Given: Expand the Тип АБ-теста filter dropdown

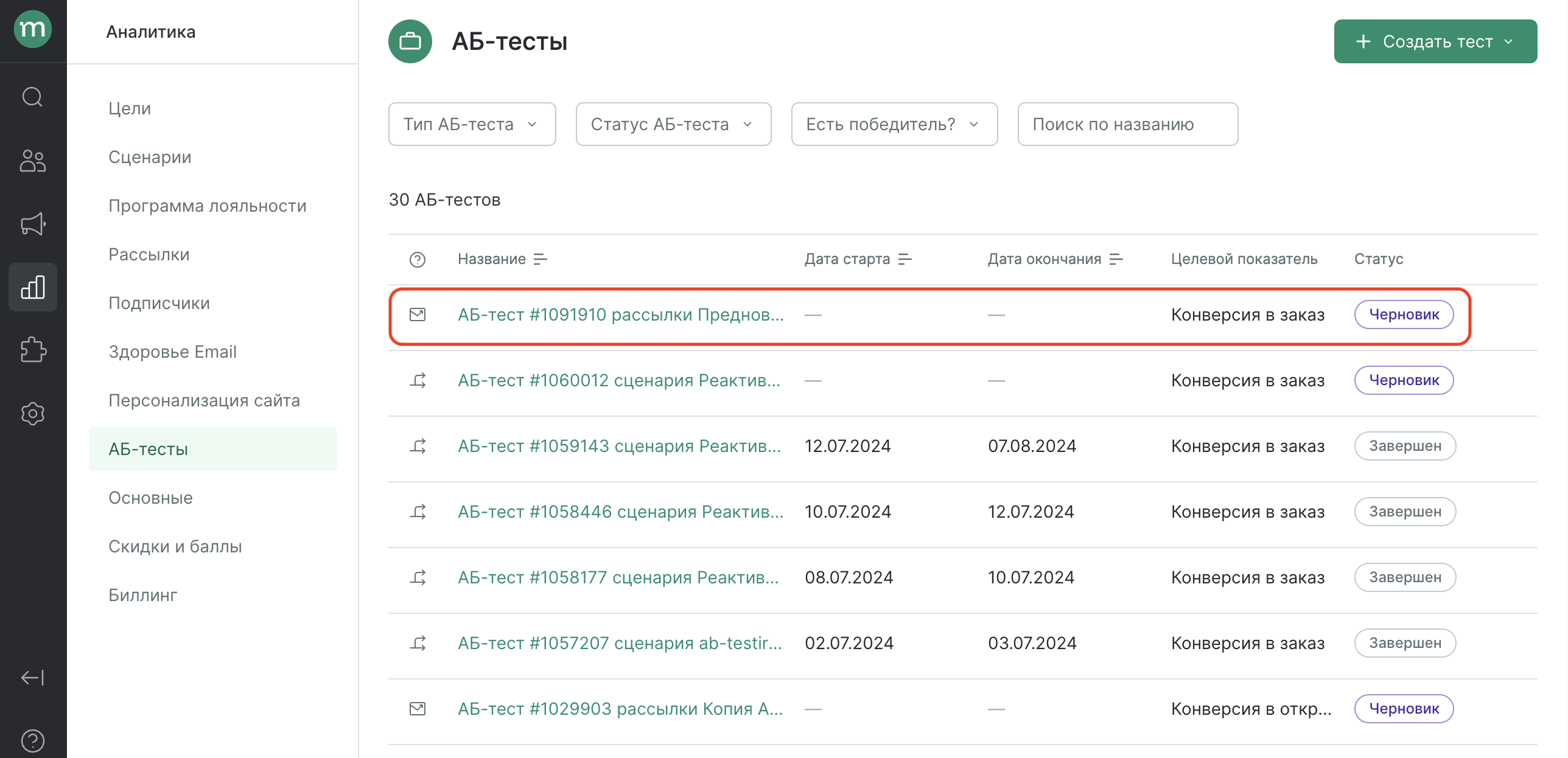Looking at the screenshot, I should (x=472, y=124).
